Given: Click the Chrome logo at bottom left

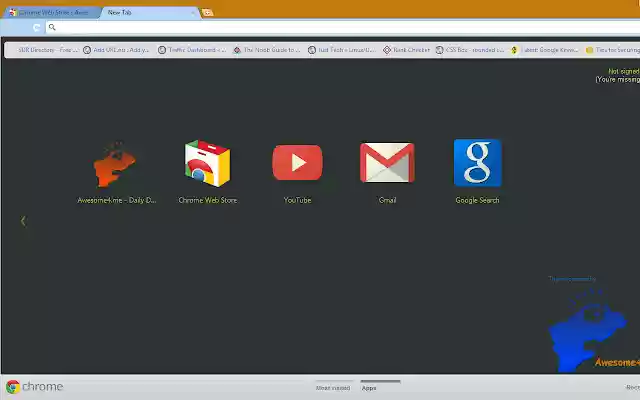Looking at the screenshot, I should [13, 387].
